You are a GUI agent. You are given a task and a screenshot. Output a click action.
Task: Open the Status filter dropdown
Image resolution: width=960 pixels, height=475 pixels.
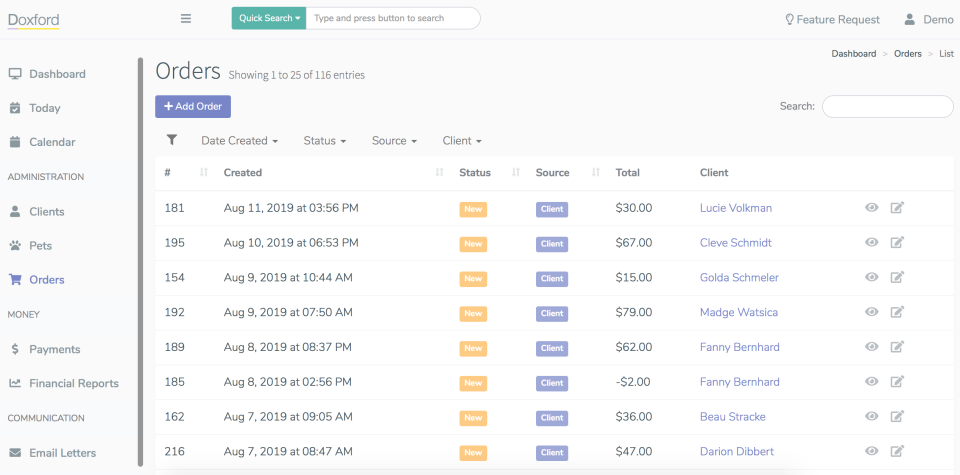point(324,141)
